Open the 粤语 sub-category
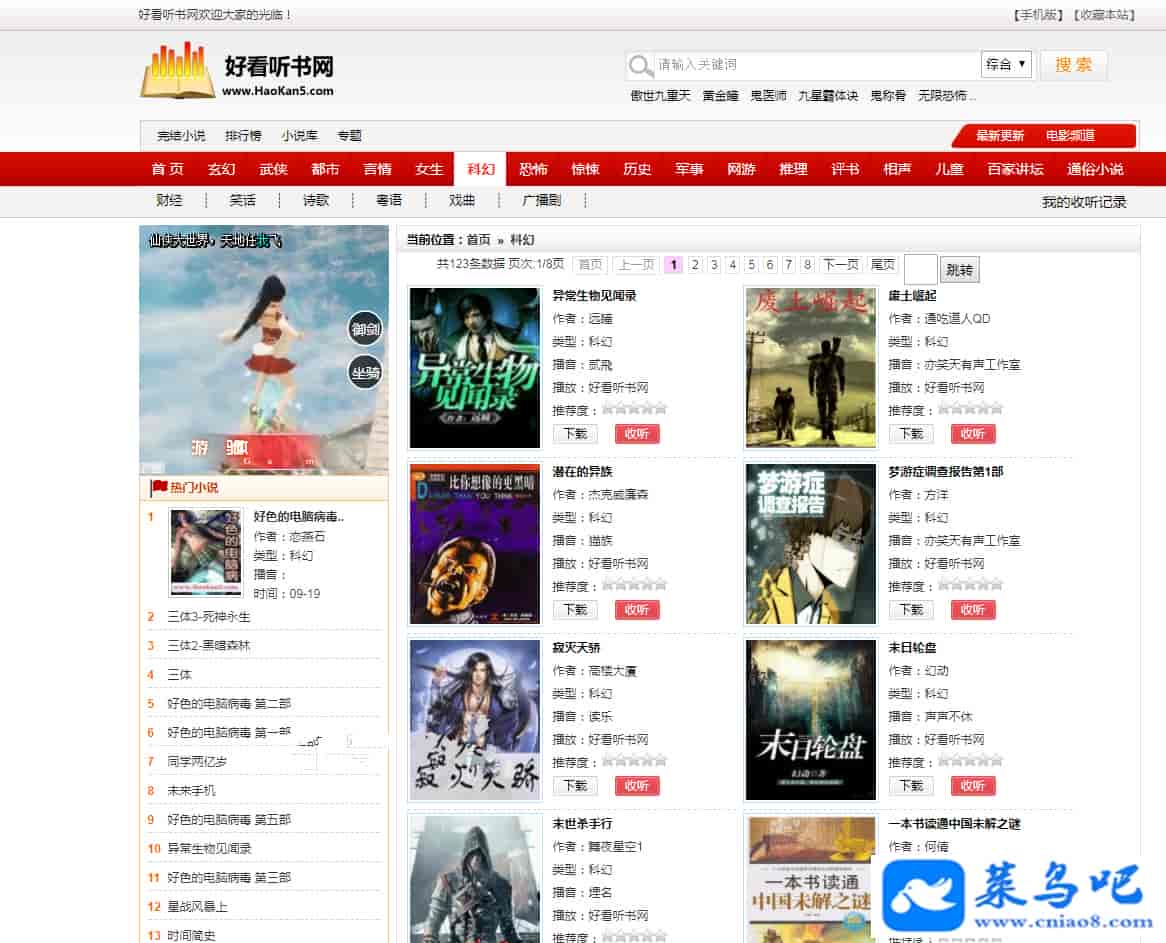1166x943 pixels. click(x=389, y=200)
